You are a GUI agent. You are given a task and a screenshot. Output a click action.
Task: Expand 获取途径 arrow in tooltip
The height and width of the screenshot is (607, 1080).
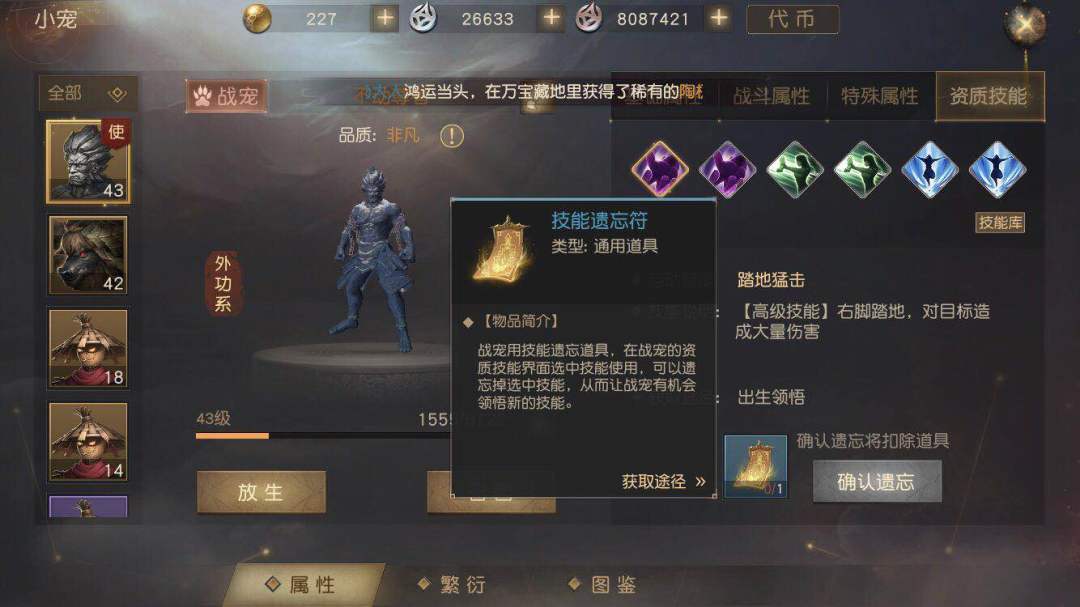coord(700,481)
